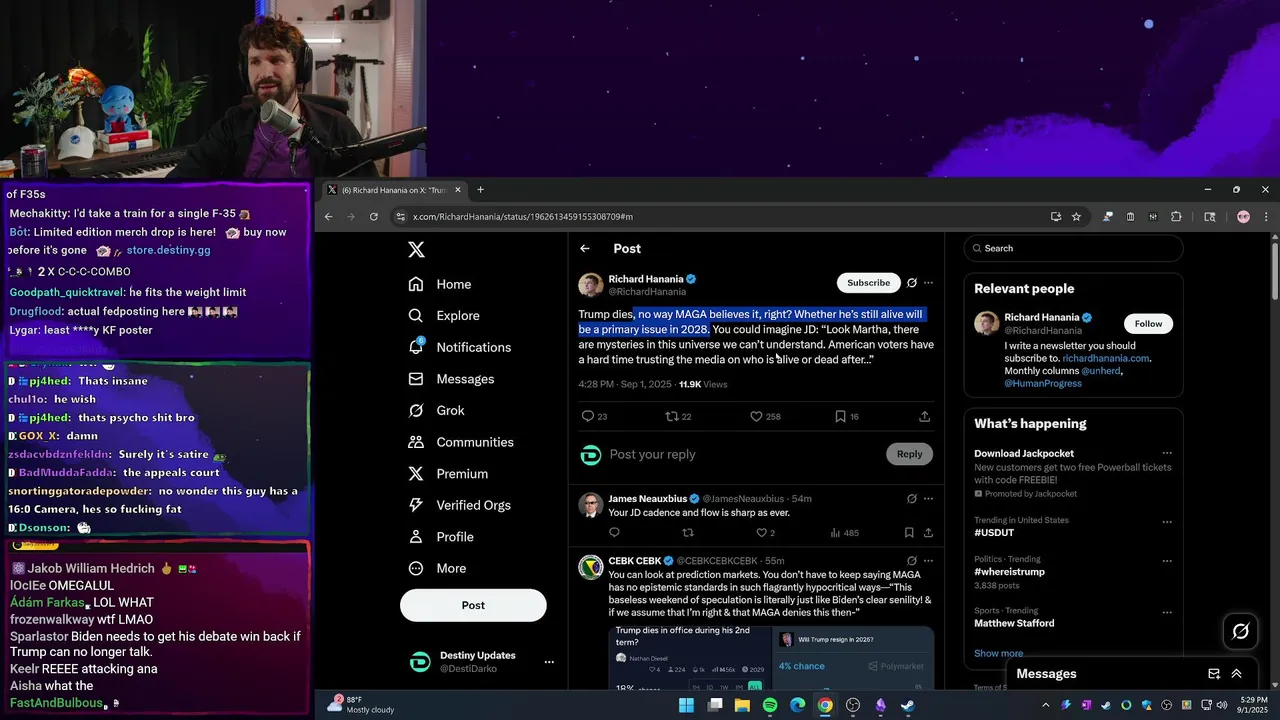Open richardhanania.com link
1280x720 pixels.
point(1106,358)
